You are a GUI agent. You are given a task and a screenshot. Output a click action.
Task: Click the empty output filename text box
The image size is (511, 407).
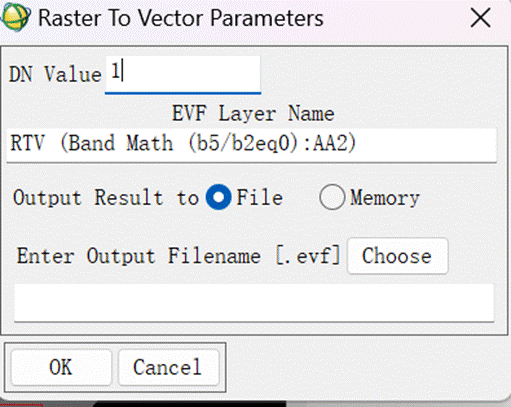coord(254,303)
